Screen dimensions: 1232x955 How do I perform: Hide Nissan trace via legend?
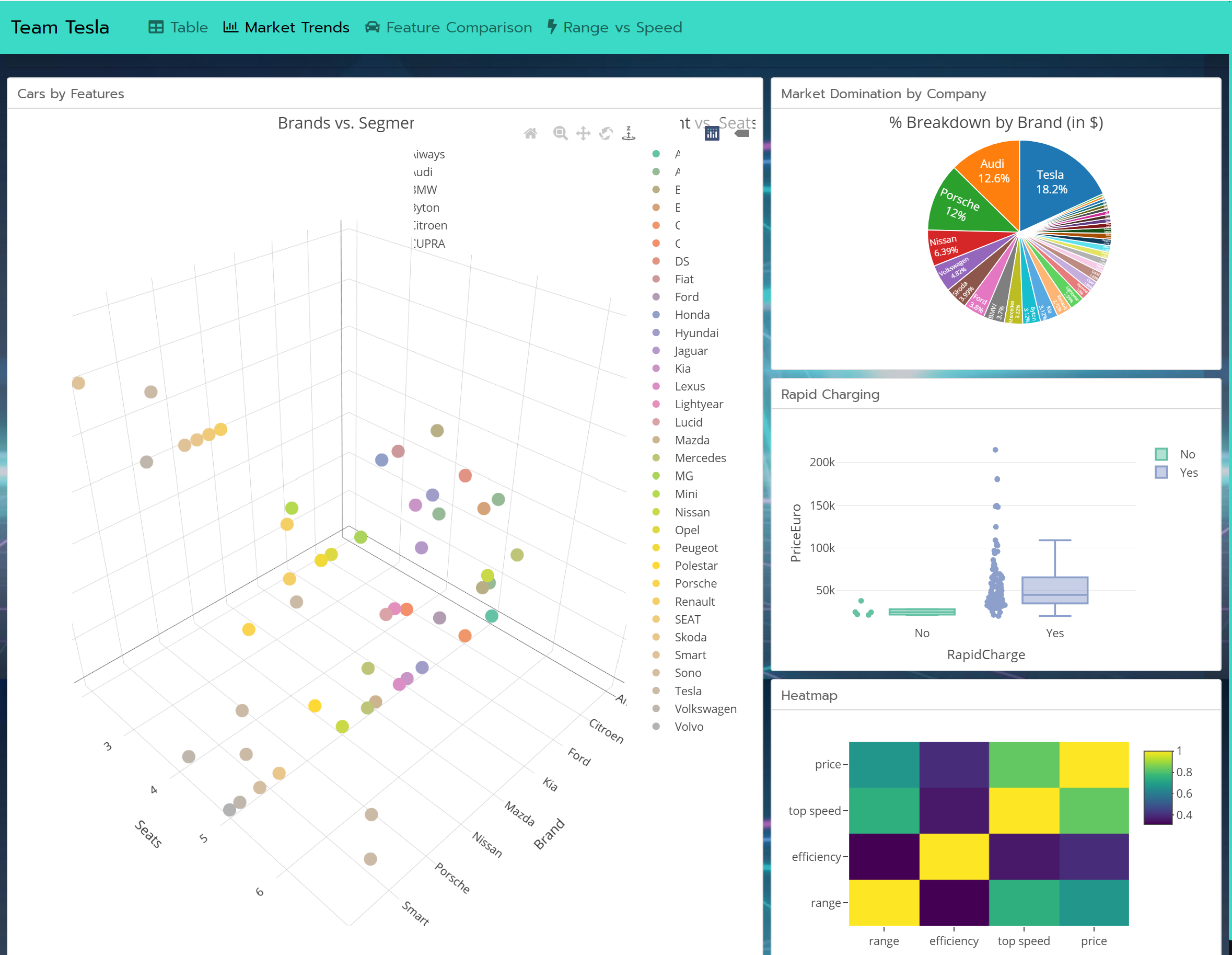point(692,512)
